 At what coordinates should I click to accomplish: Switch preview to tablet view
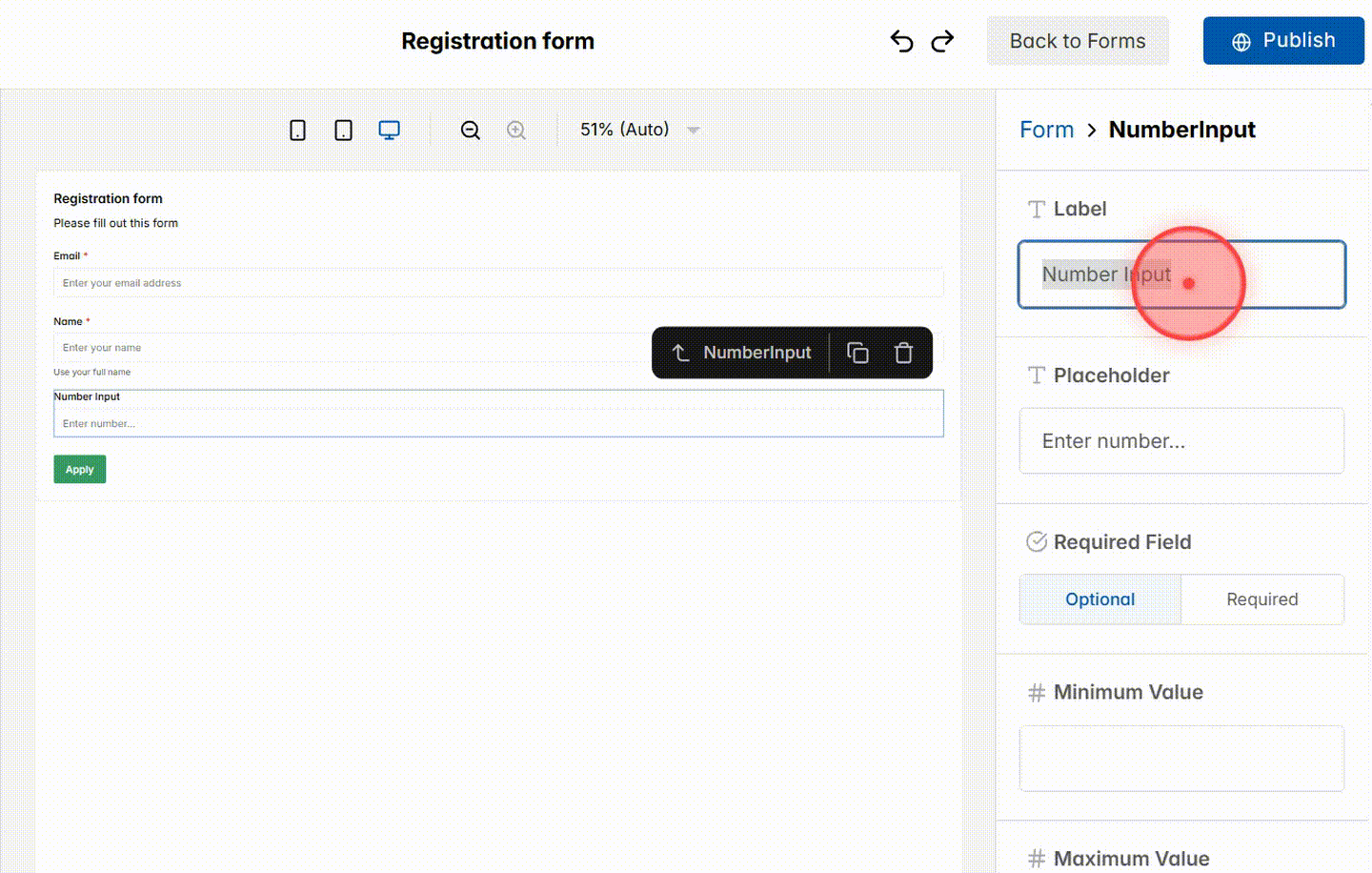point(343,129)
